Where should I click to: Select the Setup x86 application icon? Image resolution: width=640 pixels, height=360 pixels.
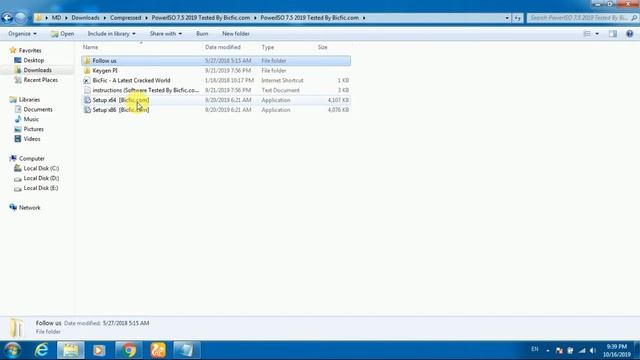point(87,110)
